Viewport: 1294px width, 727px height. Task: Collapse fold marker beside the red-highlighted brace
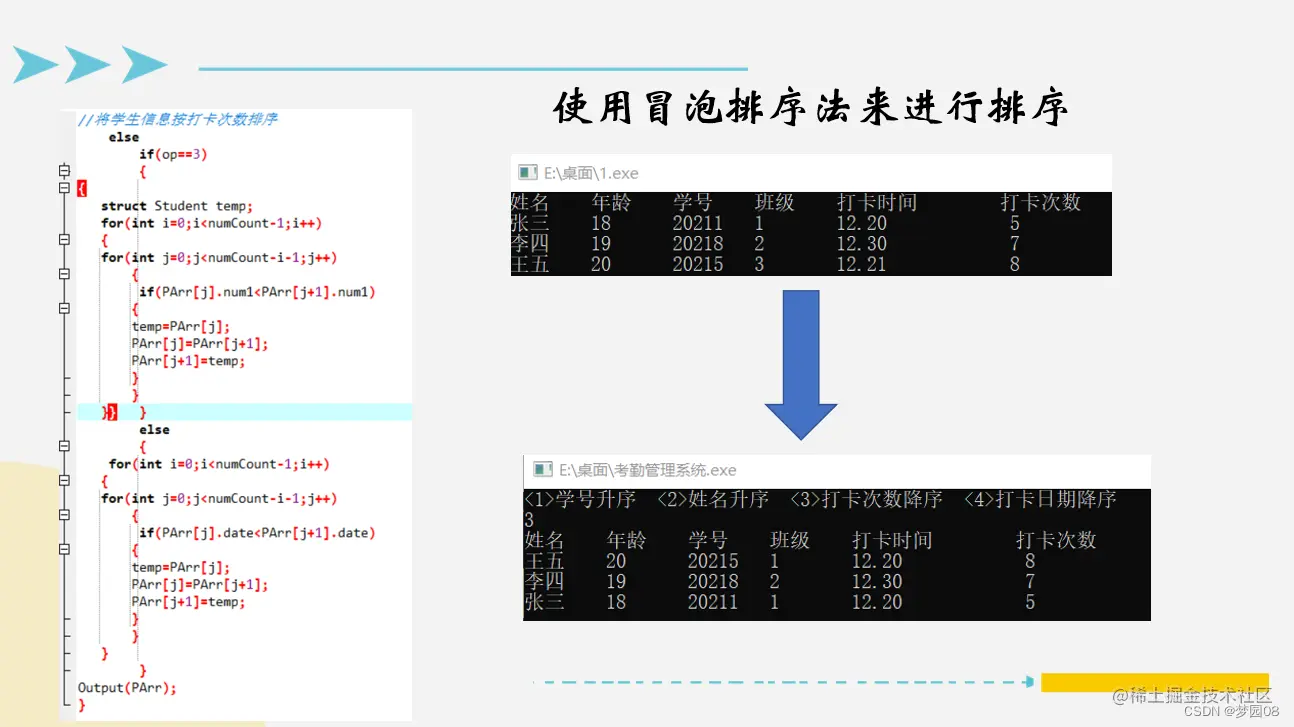pos(64,188)
